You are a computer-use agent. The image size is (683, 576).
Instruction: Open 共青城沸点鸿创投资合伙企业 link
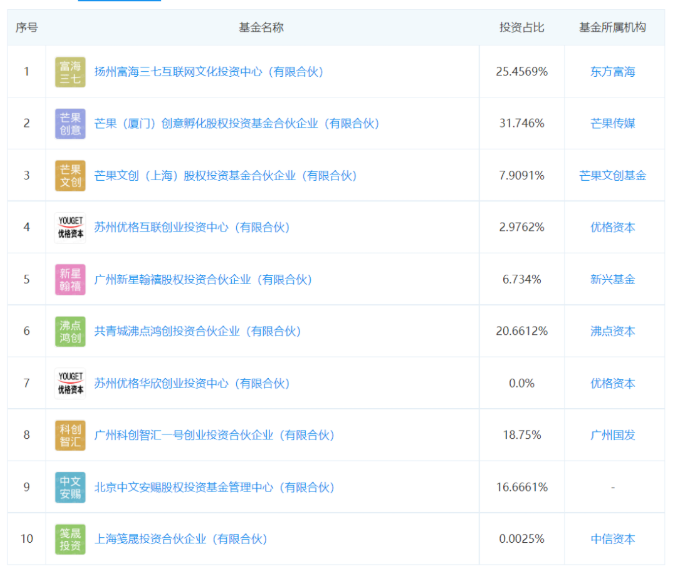pyautogui.click(x=198, y=331)
